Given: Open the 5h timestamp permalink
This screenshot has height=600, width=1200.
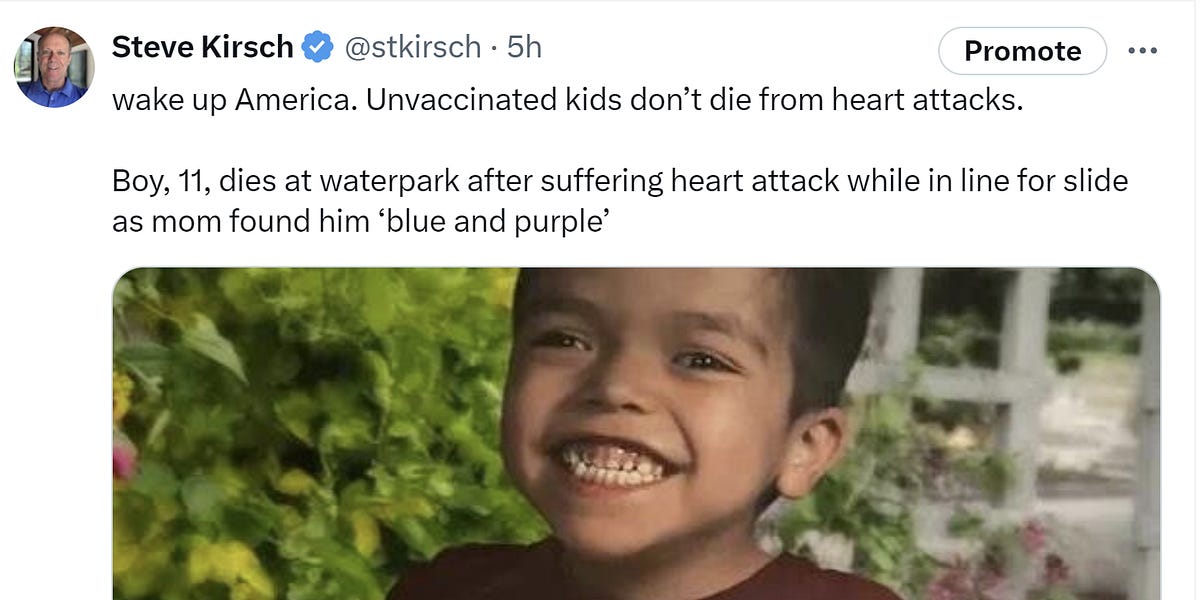Looking at the screenshot, I should (x=524, y=47).
